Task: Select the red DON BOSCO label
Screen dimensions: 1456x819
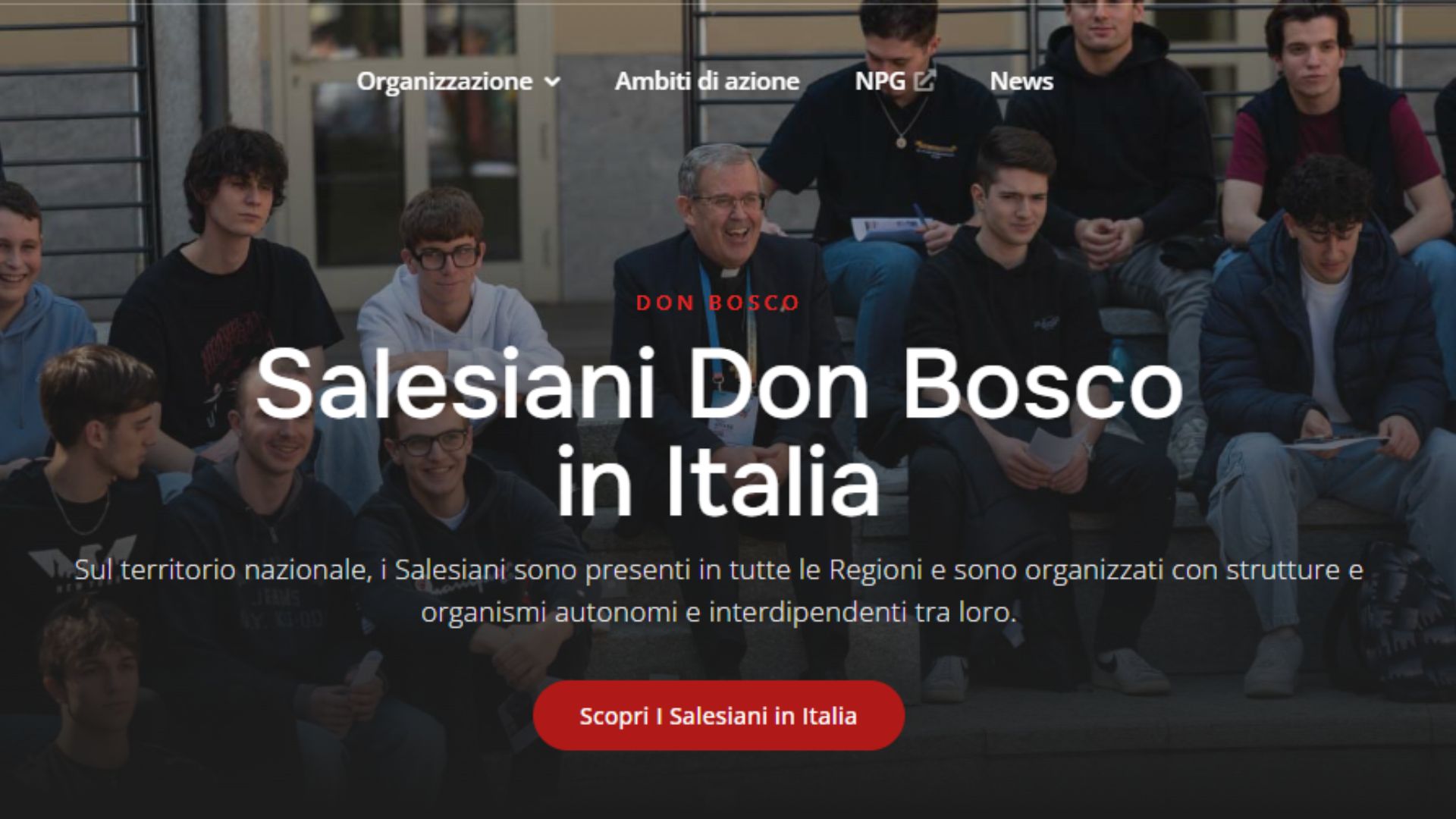Action: (717, 303)
